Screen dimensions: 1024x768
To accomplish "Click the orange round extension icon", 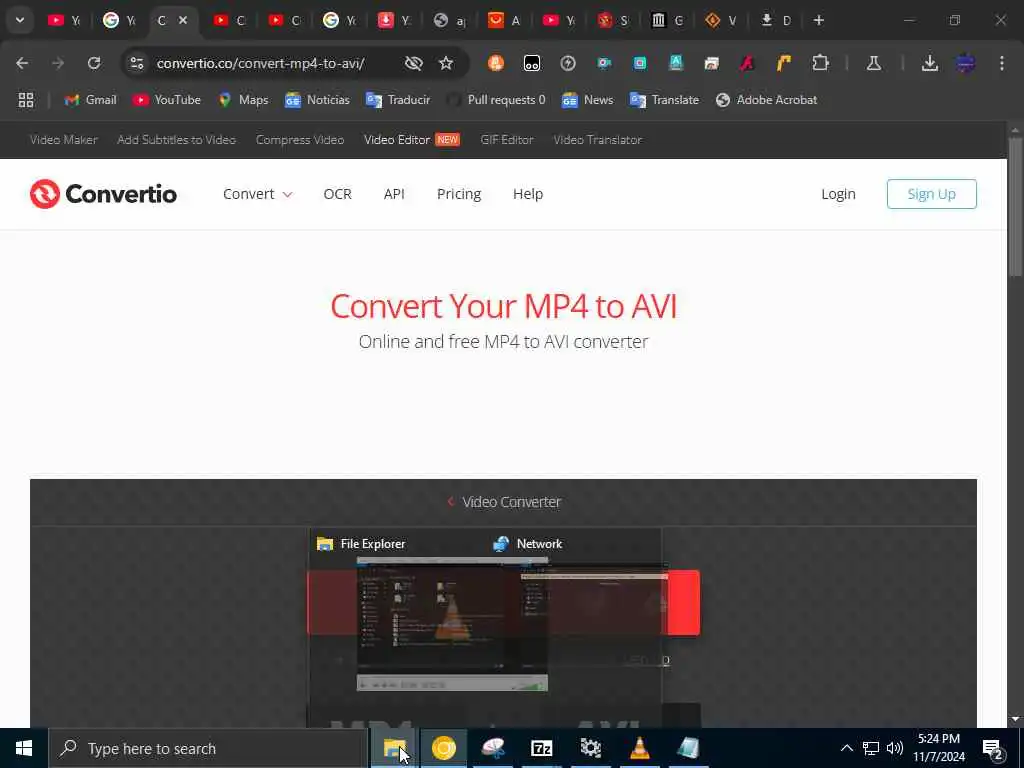I will (x=496, y=63).
